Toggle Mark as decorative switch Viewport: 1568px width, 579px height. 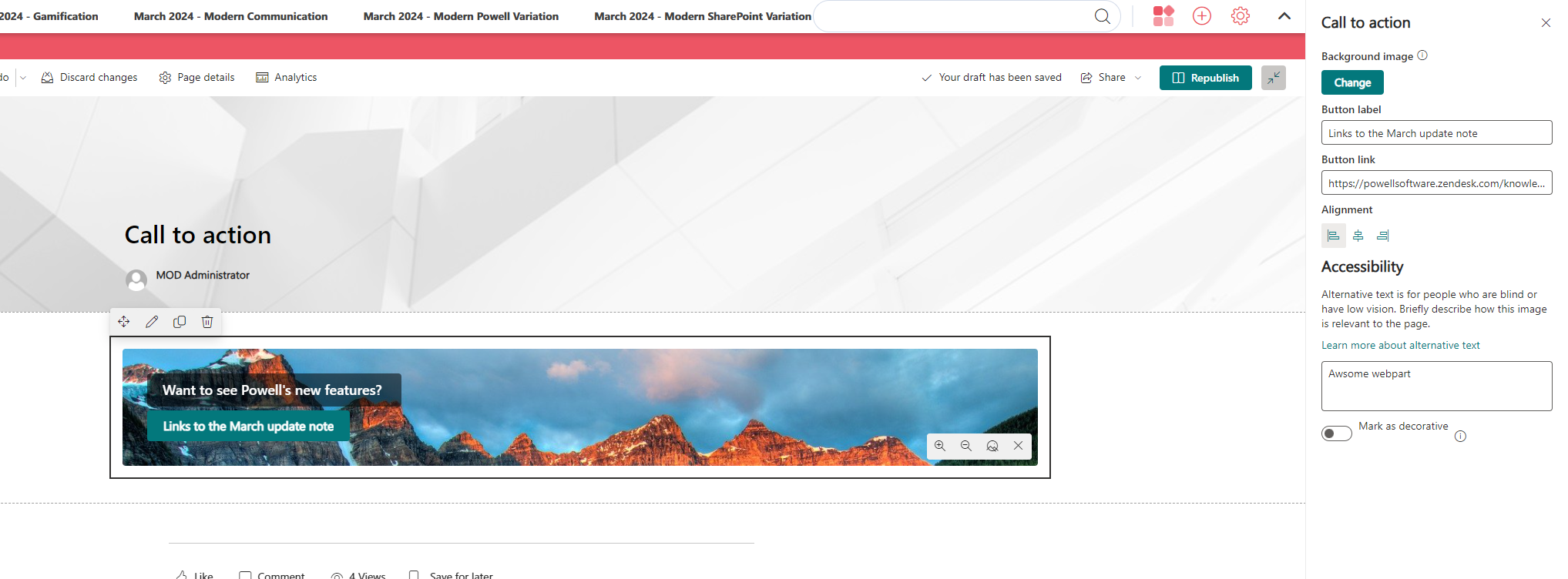pos(1337,433)
